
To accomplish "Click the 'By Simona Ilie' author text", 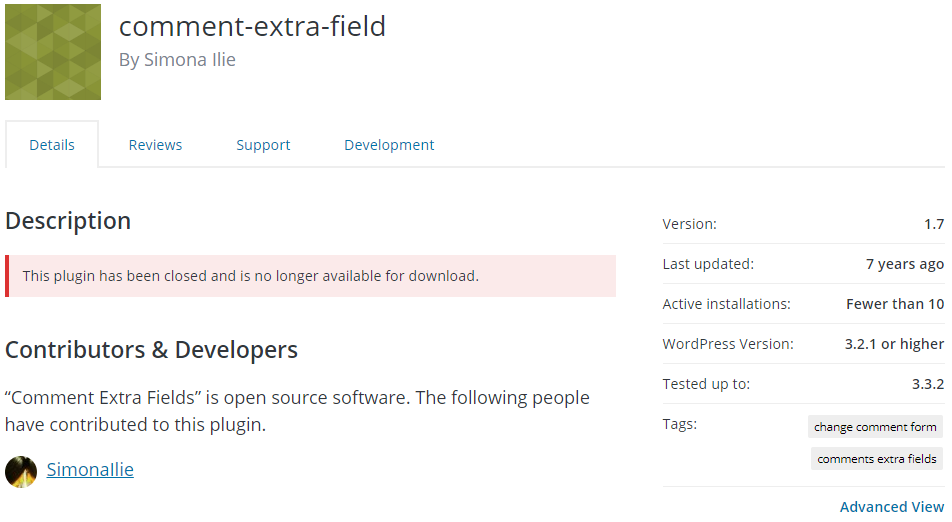I will pyautogui.click(x=177, y=59).
